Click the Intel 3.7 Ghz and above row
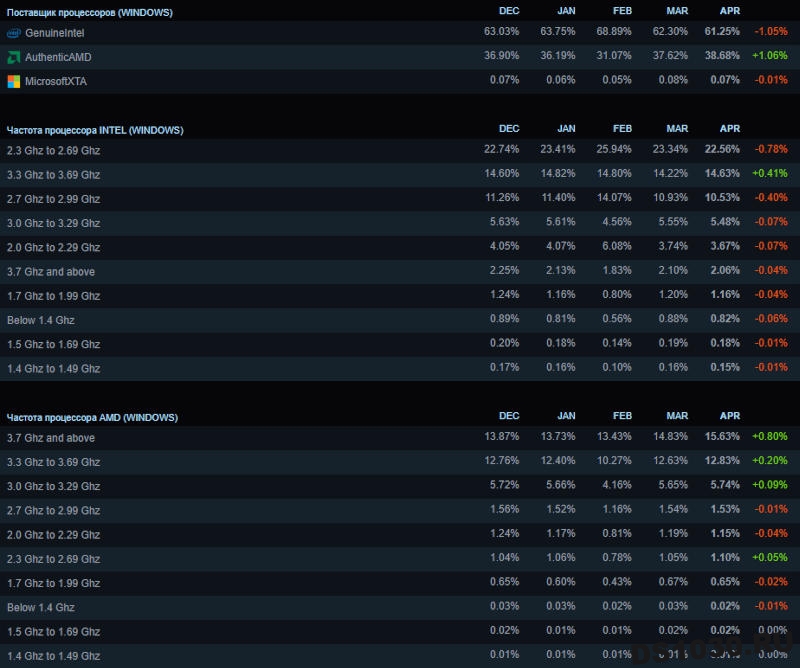 coord(400,271)
